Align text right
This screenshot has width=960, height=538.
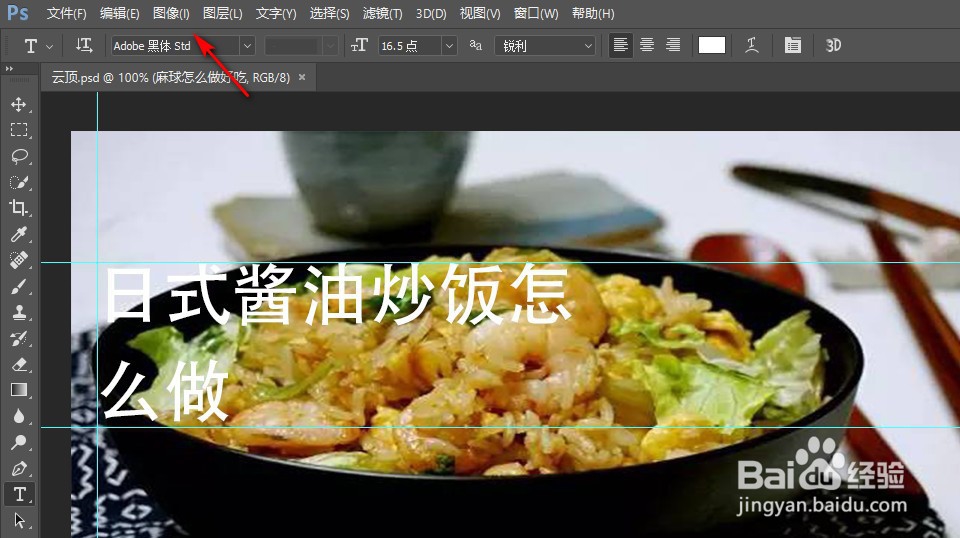pyautogui.click(x=673, y=45)
